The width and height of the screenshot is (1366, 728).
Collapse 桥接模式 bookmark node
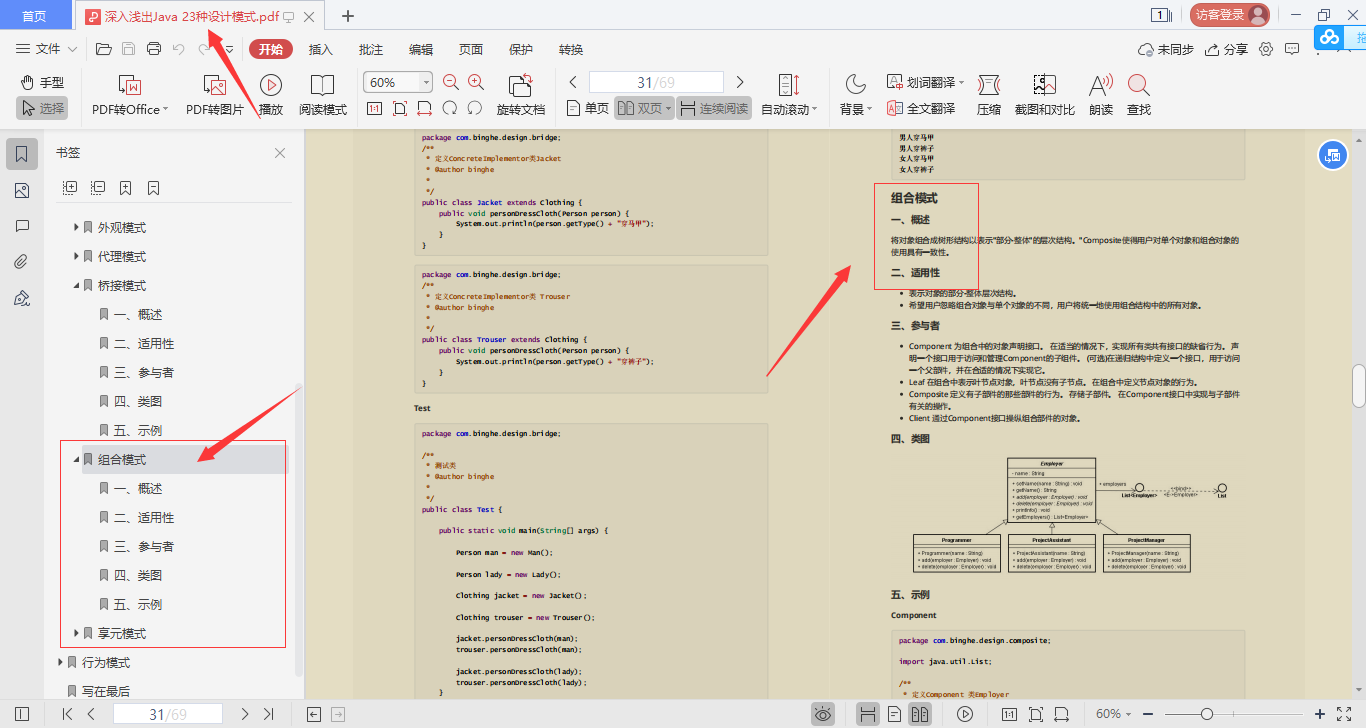(x=76, y=286)
